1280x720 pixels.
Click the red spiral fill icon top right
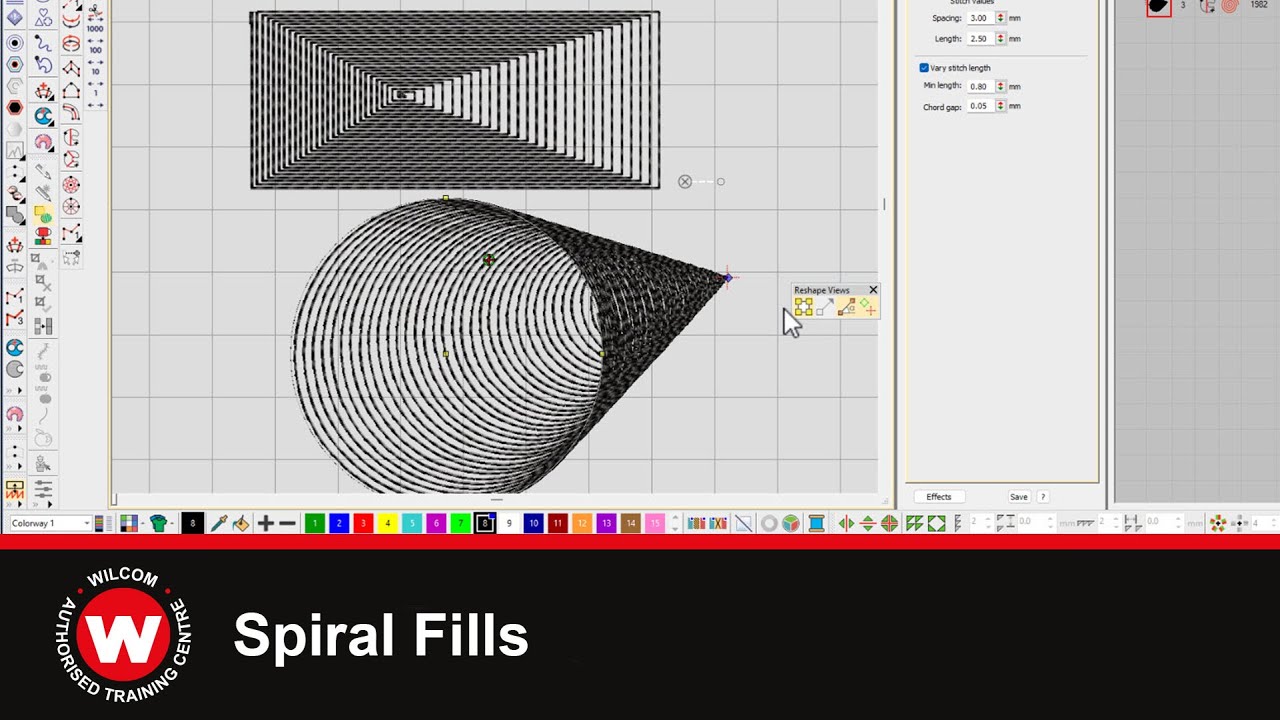tap(1230, 6)
